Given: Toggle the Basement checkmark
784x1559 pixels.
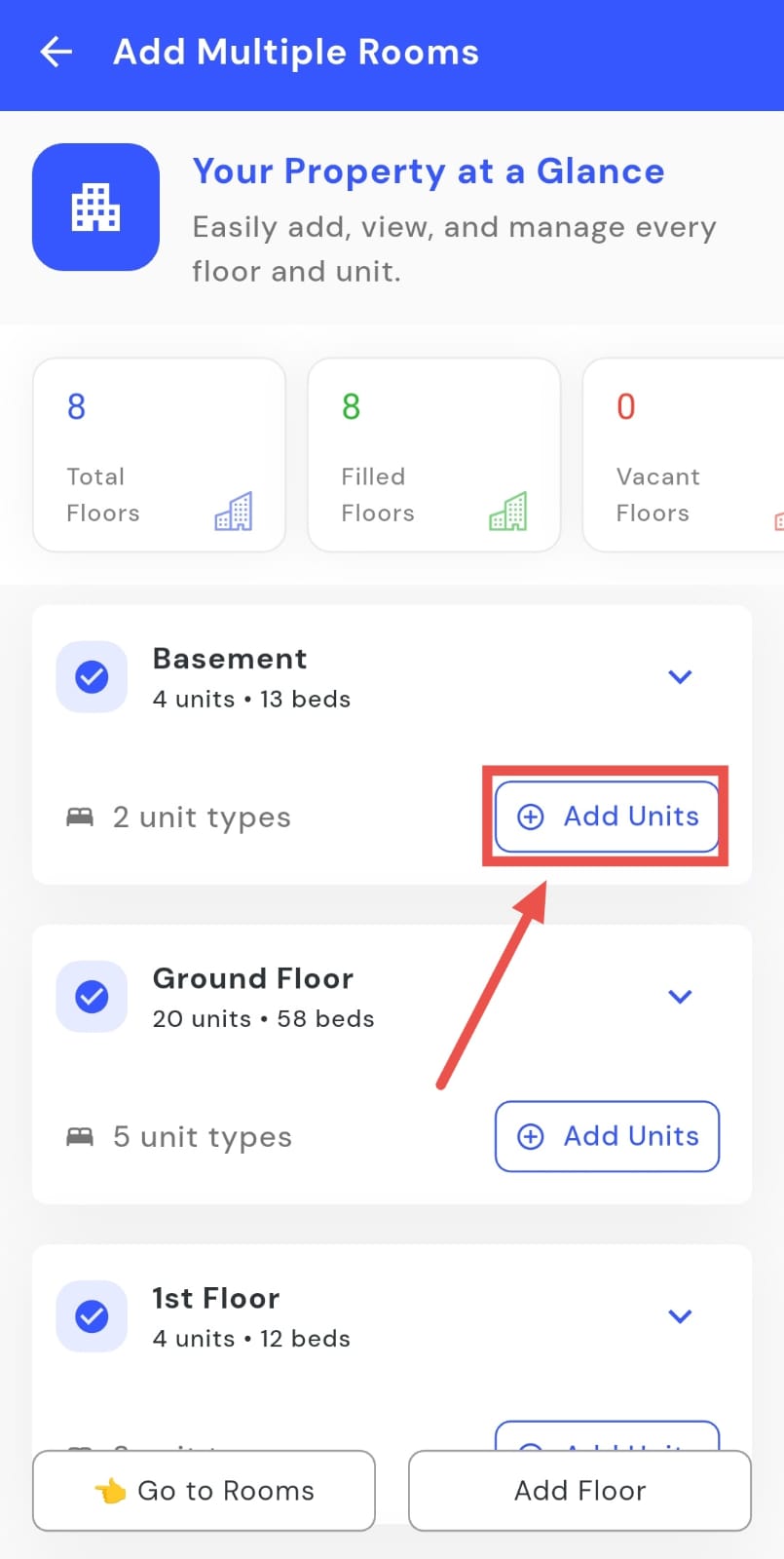Looking at the screenshot, I should 92,676.
